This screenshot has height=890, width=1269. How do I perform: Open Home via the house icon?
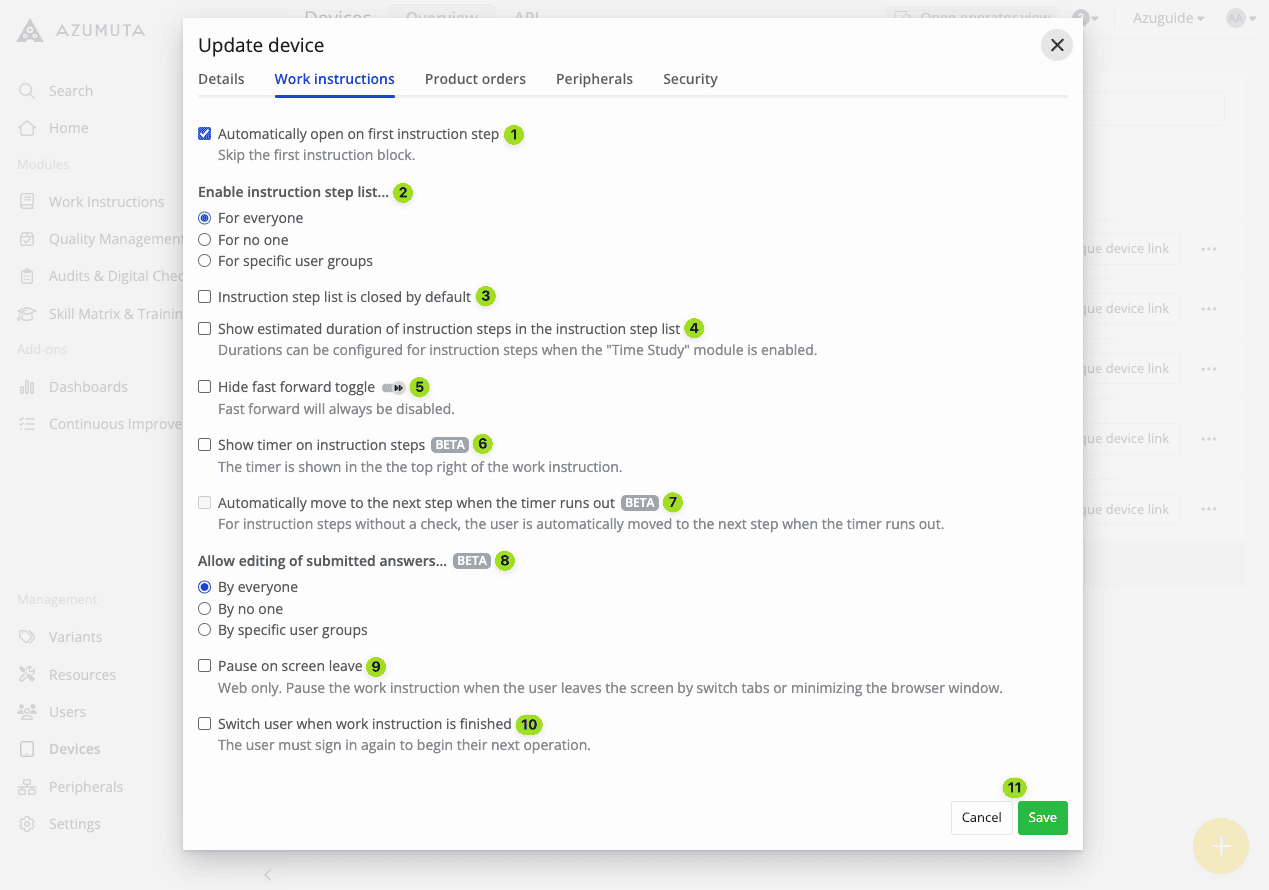[x=27, y=128]
